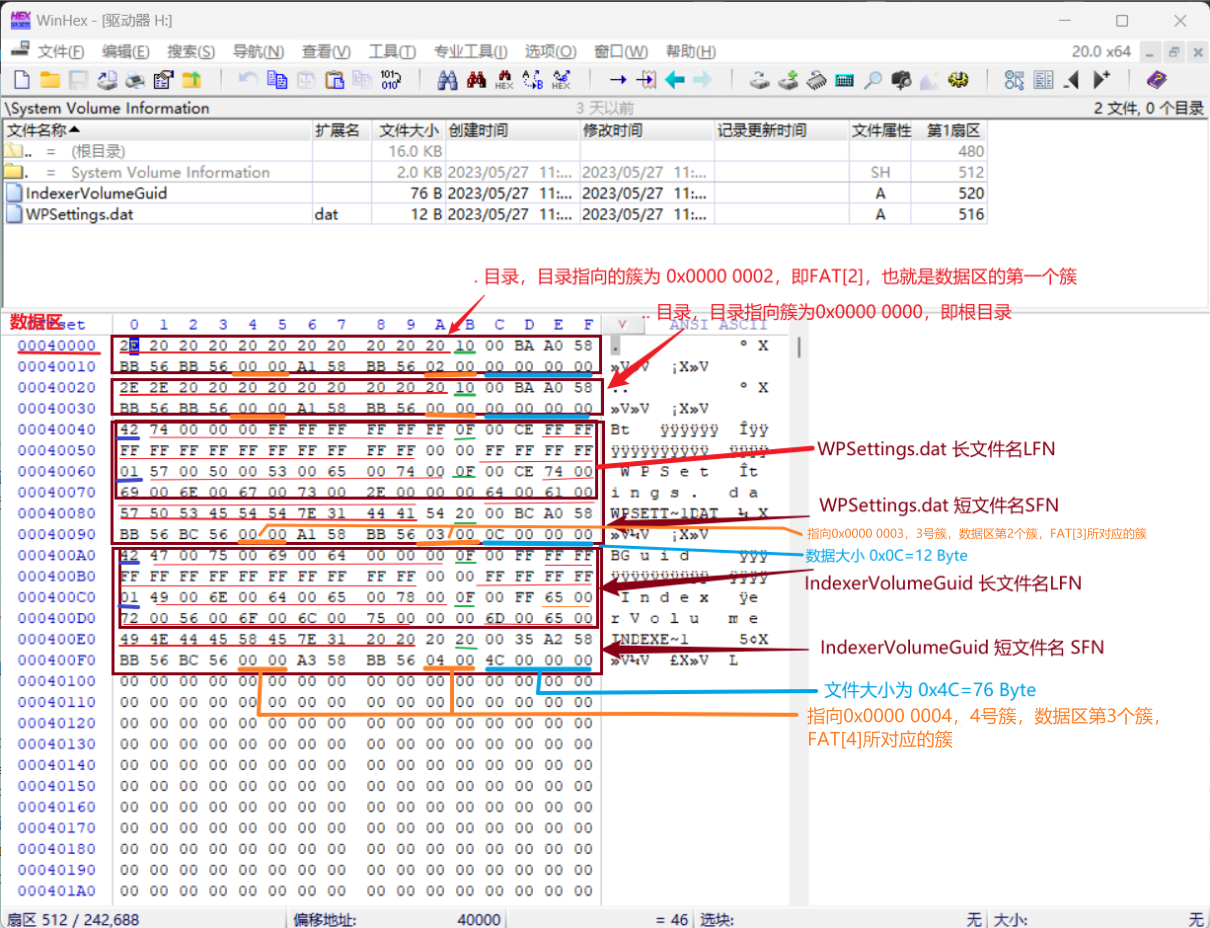Image resolution: width=1210 pixels, height=928 pixels.
Task: Click the offset 000400E0 in hex view
Action: point(56,639)
